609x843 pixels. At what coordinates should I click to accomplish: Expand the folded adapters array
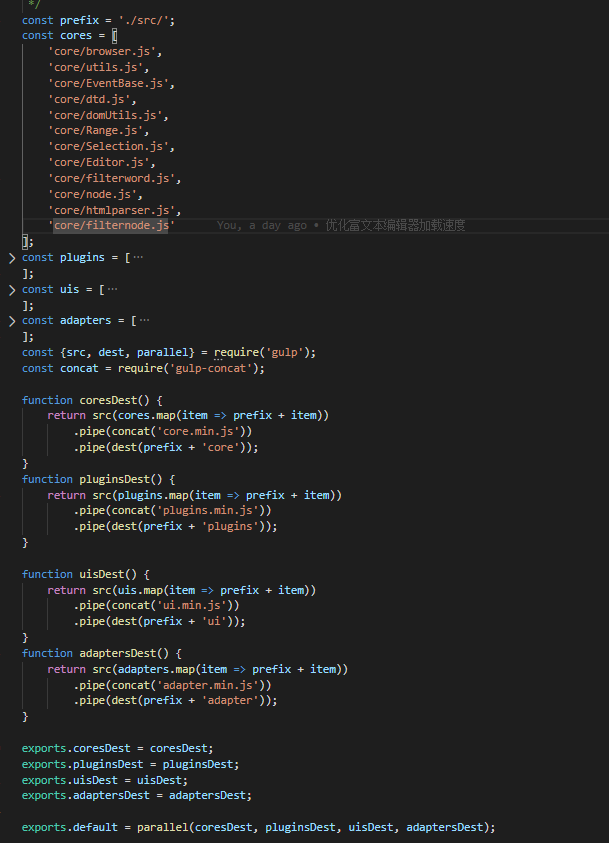point(12,322)
